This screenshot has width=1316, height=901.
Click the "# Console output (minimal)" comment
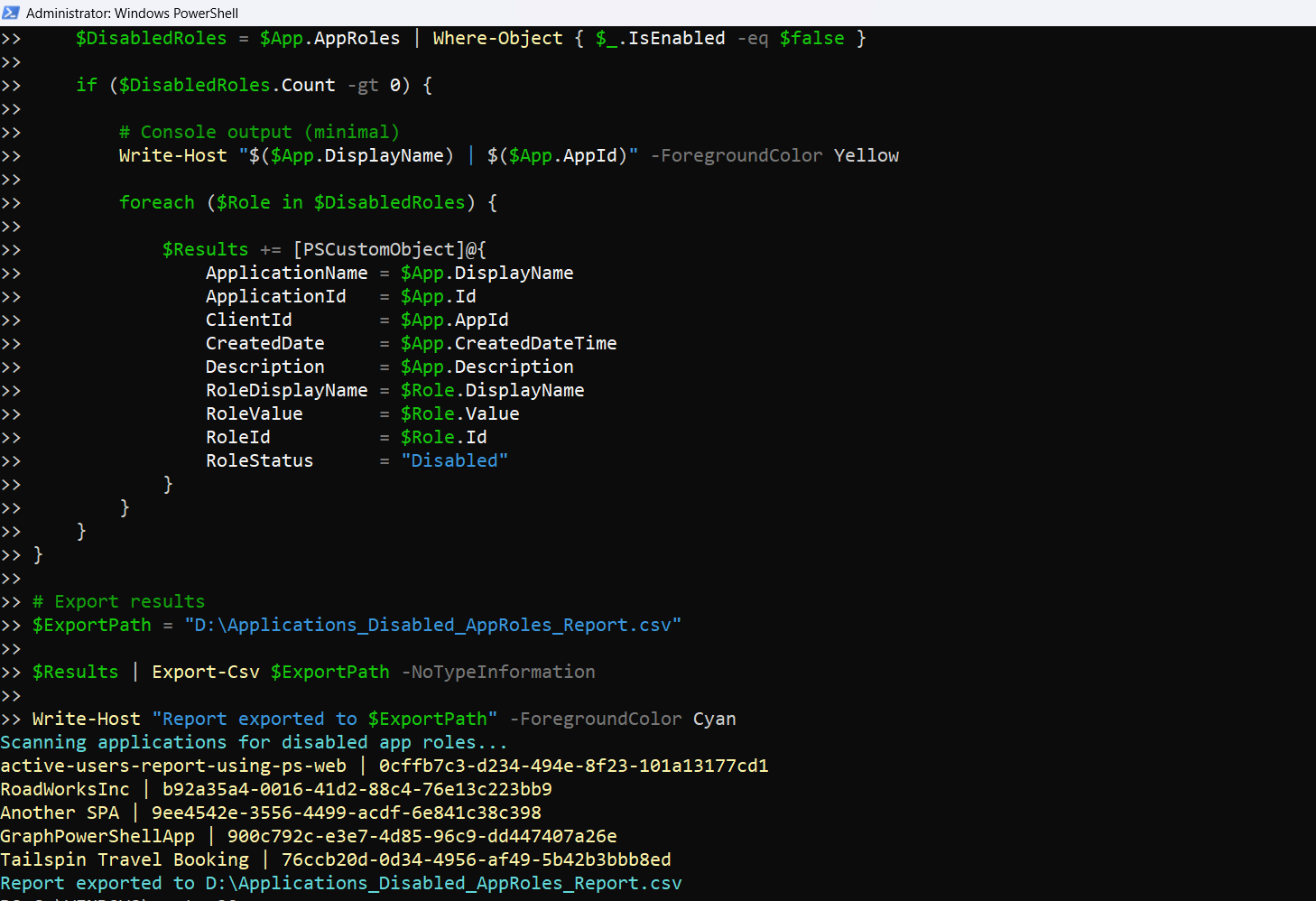click(x=259, y=132)
